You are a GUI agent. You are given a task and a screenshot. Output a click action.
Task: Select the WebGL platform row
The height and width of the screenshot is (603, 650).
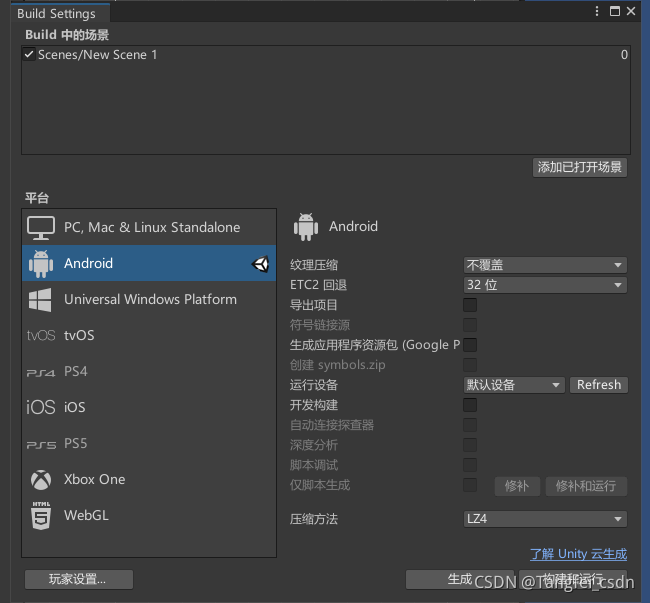(149, 516)
